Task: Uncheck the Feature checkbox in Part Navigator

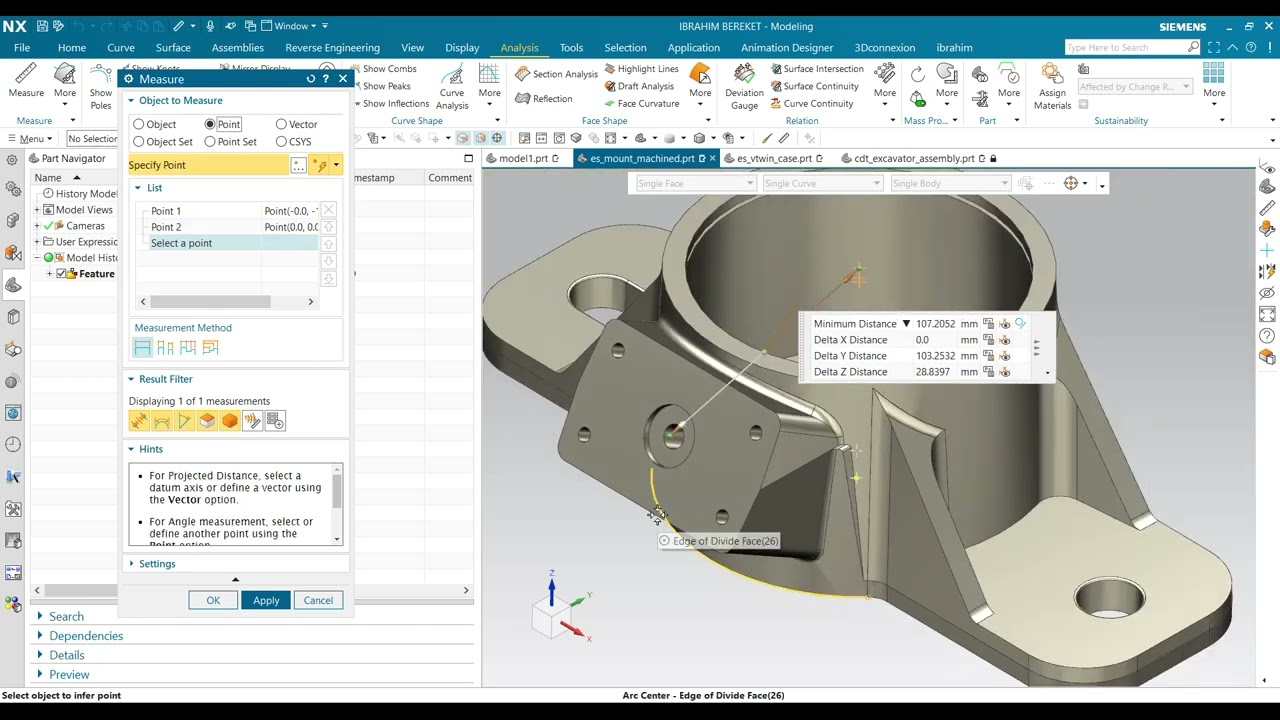Action: (x=62, y=274)
